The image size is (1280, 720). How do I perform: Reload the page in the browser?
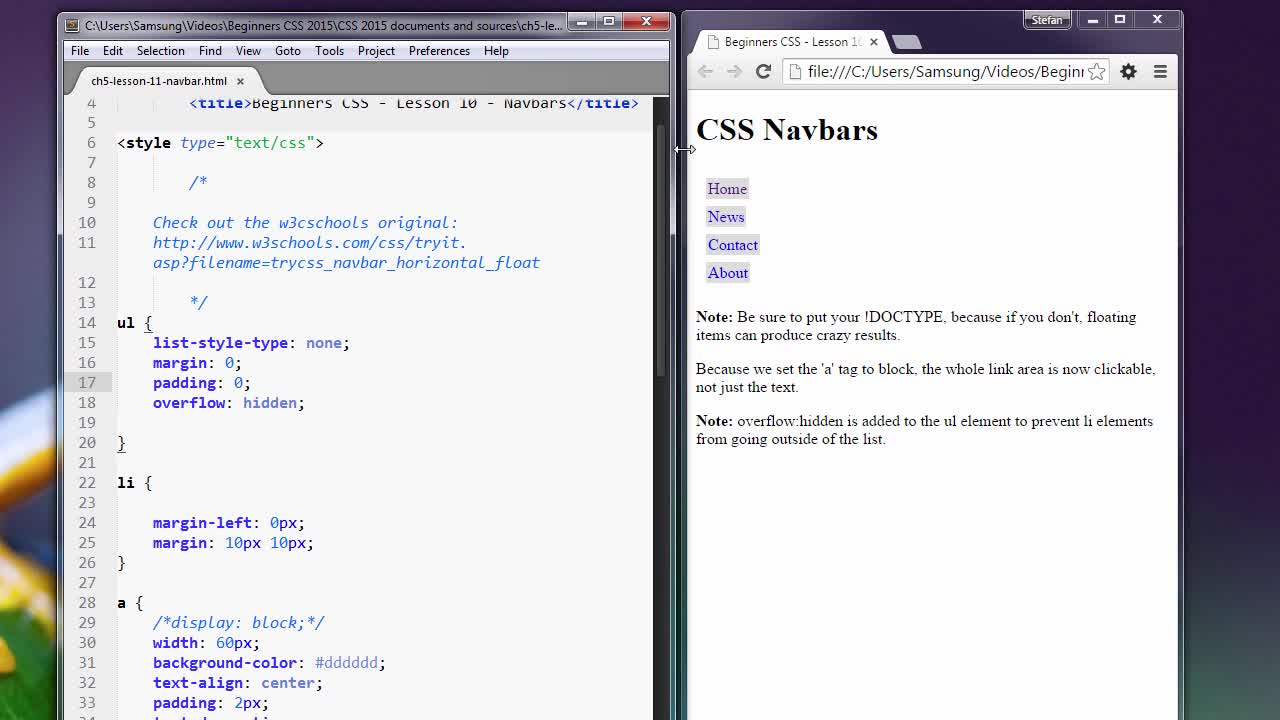coord(763,71)
